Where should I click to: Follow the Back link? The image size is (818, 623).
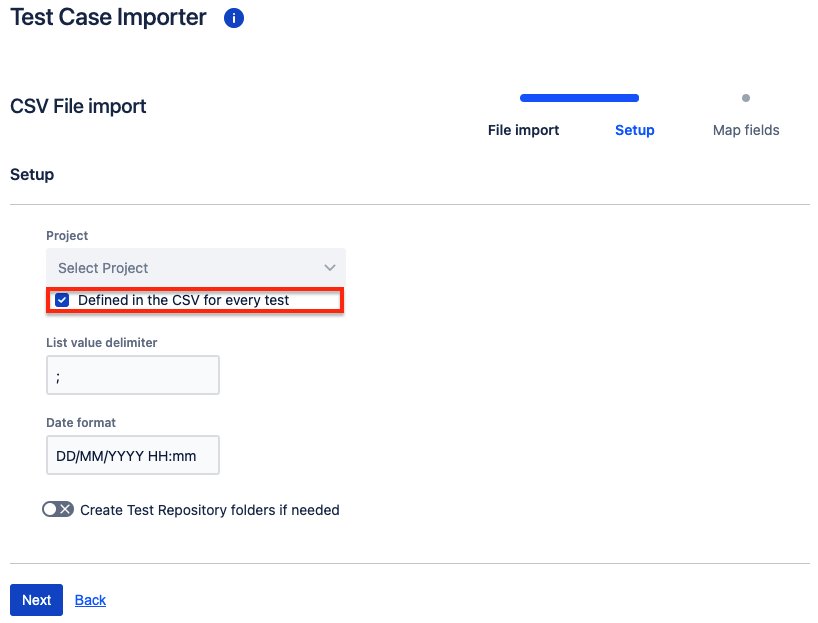click(90, 600)
